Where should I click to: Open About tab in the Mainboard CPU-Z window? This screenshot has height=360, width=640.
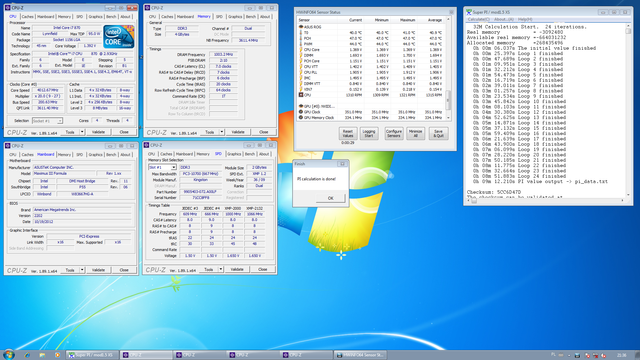pos(125,155)
